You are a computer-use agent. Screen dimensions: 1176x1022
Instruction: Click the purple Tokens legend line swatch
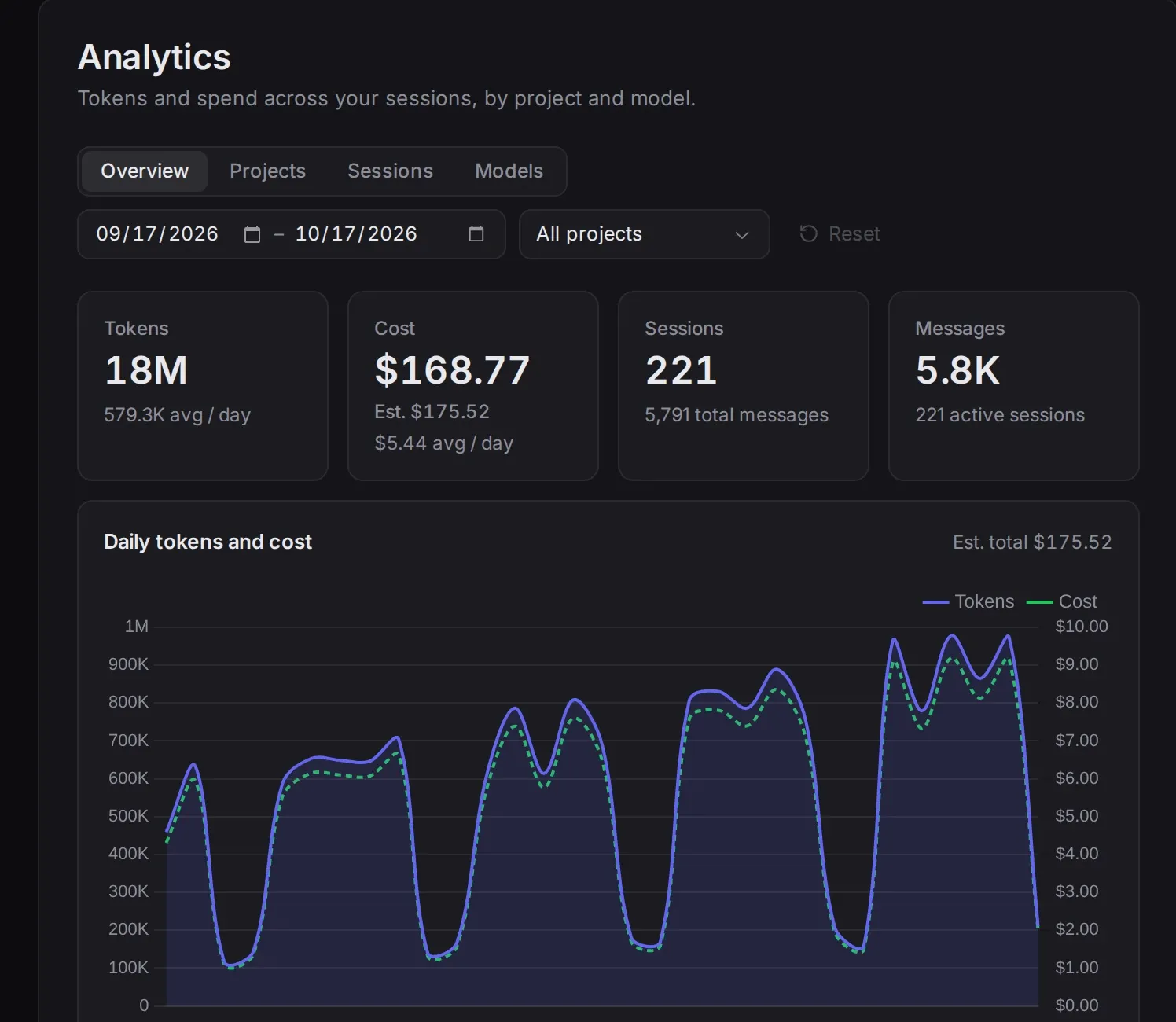(x=935, y=602)
